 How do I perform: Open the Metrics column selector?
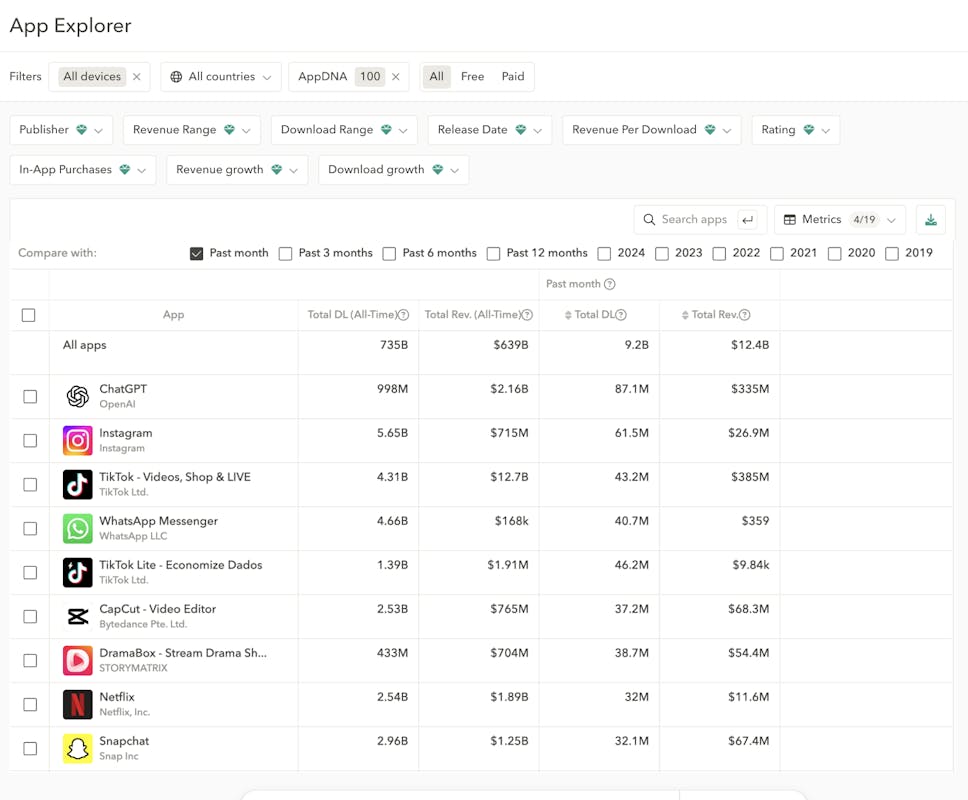840,220
